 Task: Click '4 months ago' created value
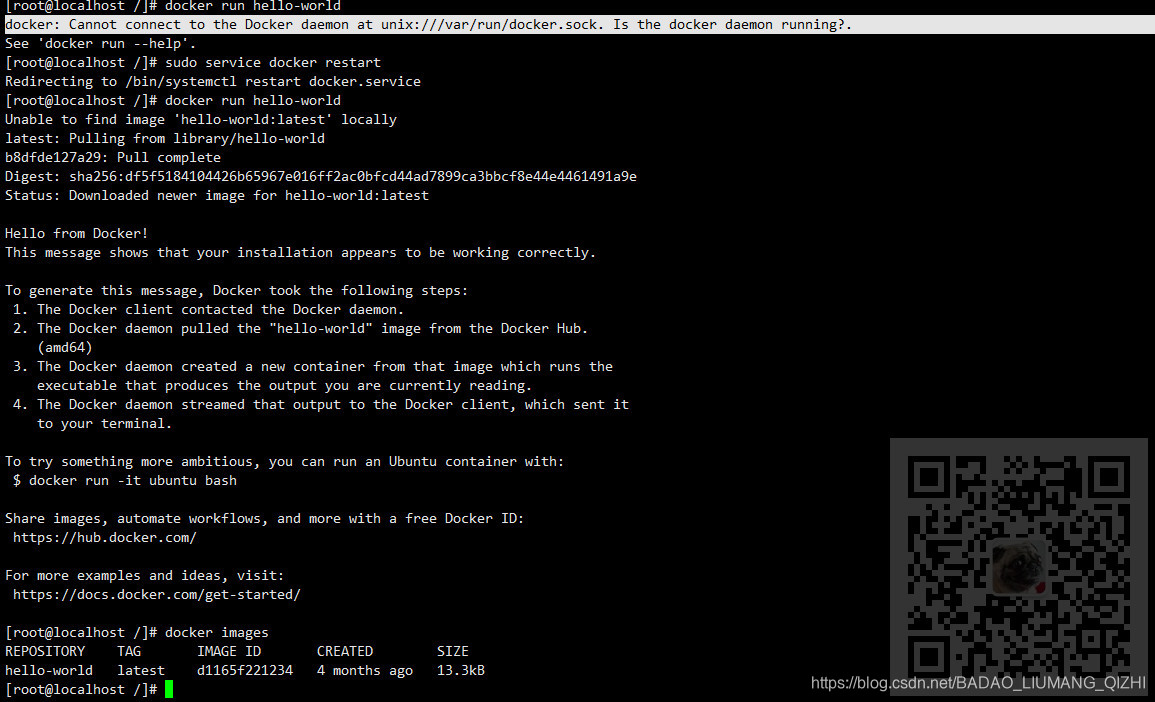pos(365,671)
